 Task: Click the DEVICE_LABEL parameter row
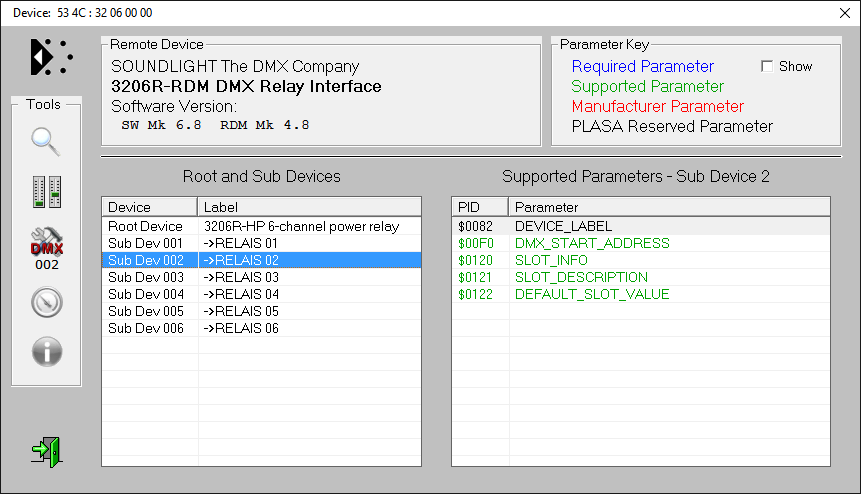pyautogui.click(x=563, y=226)
